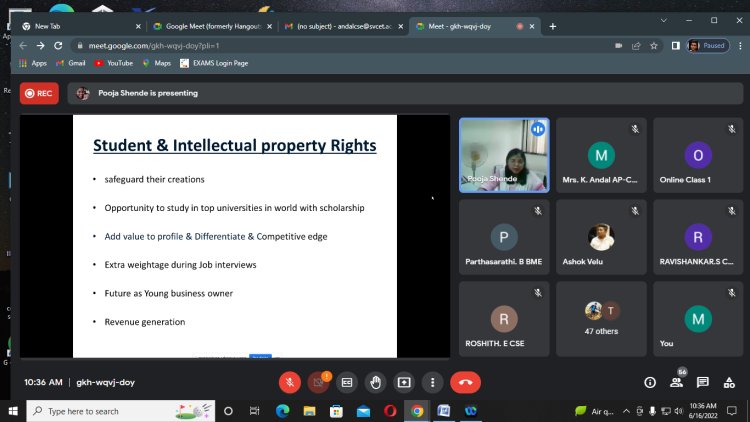Open Apps bookmark shortcut

[x=33, y=63]
